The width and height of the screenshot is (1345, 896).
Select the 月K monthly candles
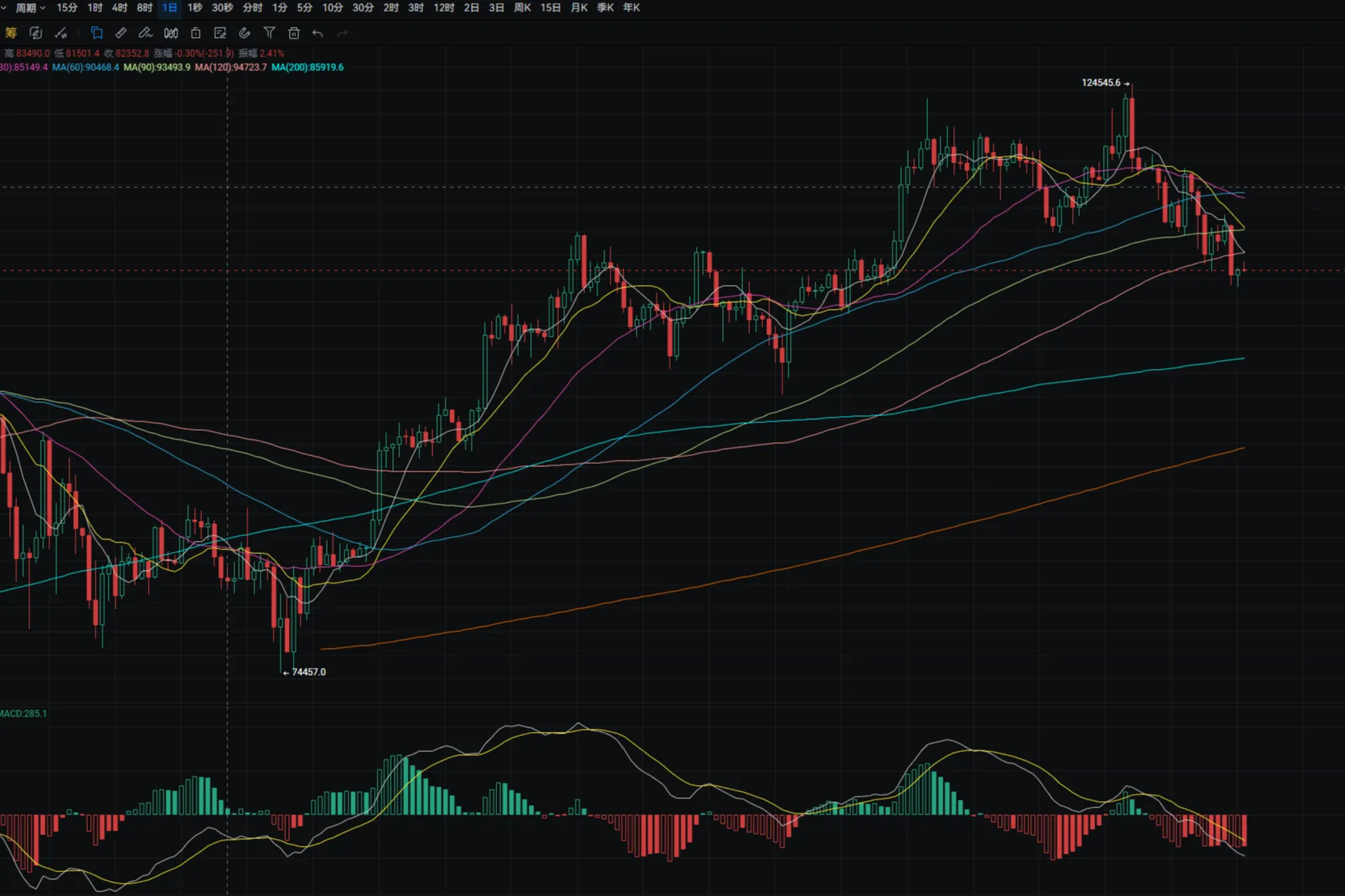(x=579, y=8)
